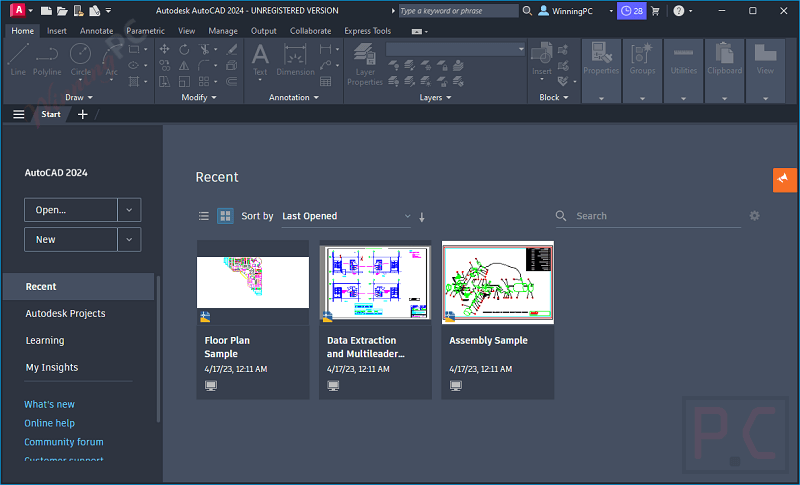This screenshot has width=800, height=485.
Task: Open Autodesk Projects in sidebar
Action: (x=65, y=314)
